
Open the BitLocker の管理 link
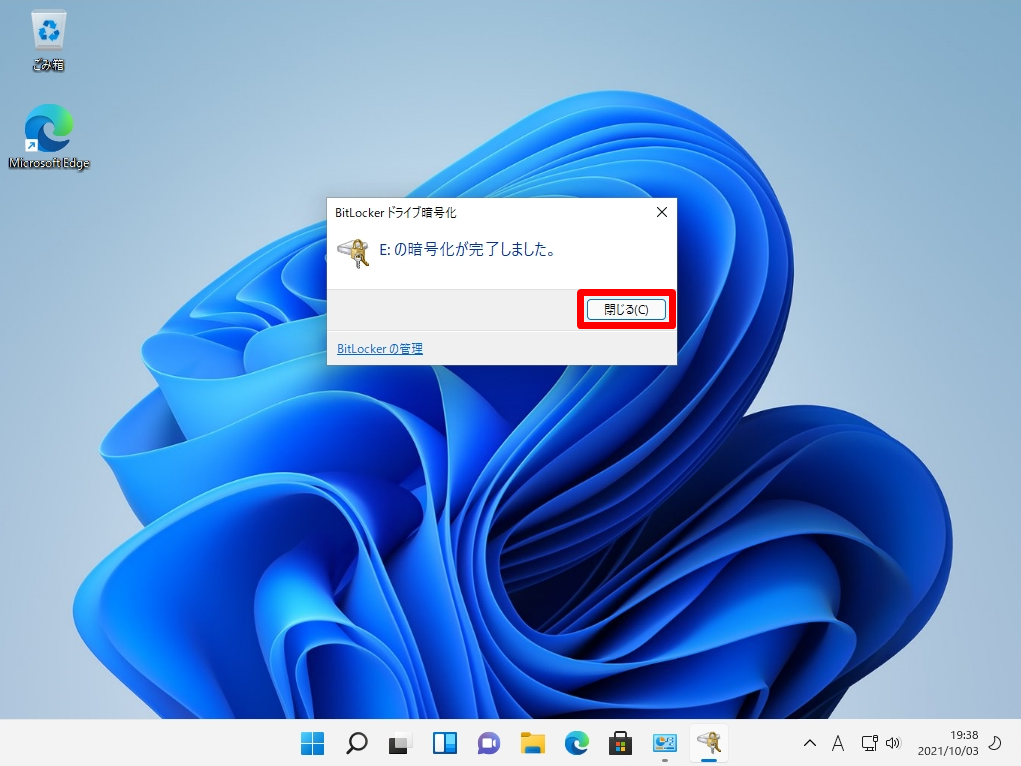(380, 348)
